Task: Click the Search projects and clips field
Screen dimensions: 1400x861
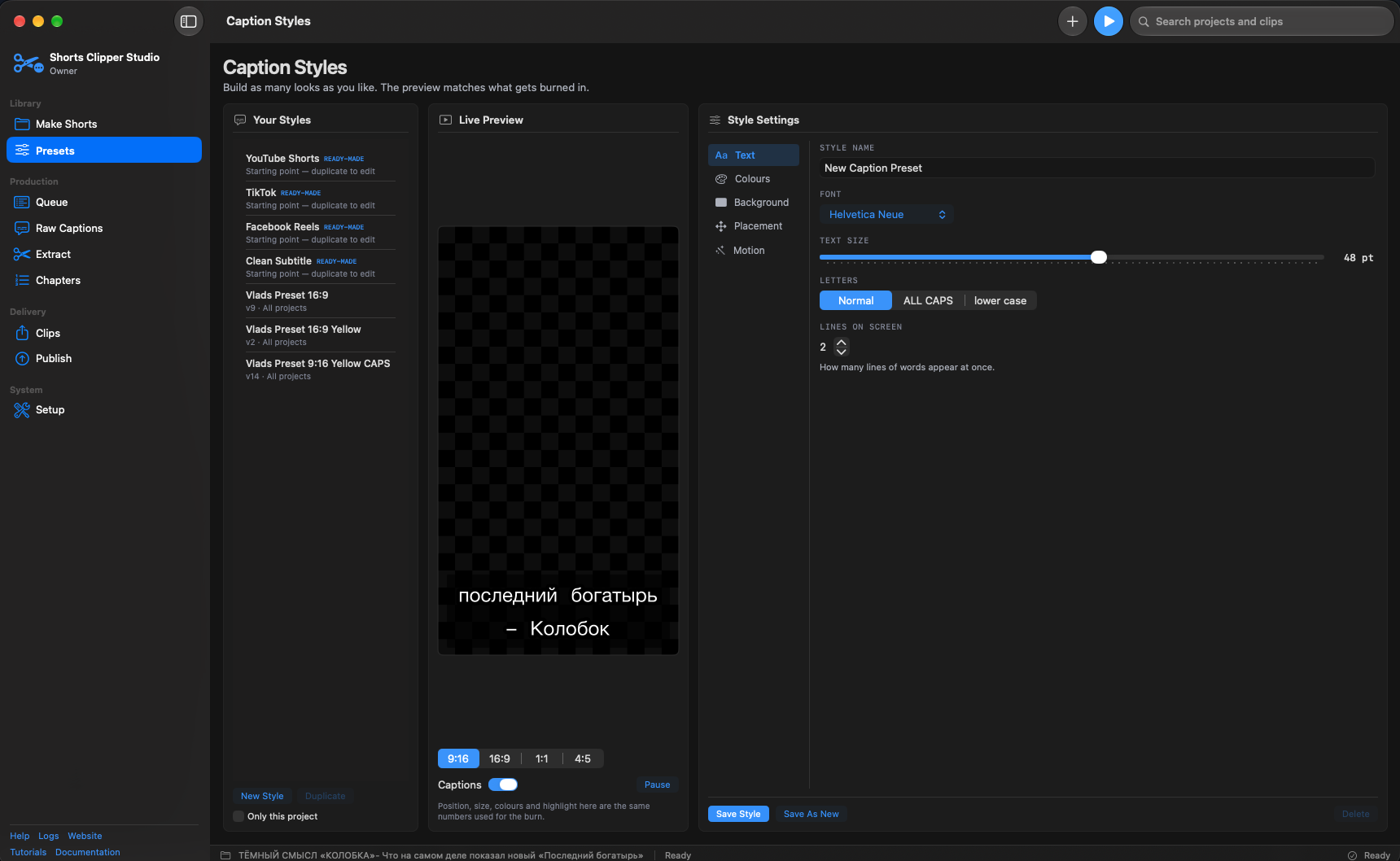Action: click(1262, 21)
